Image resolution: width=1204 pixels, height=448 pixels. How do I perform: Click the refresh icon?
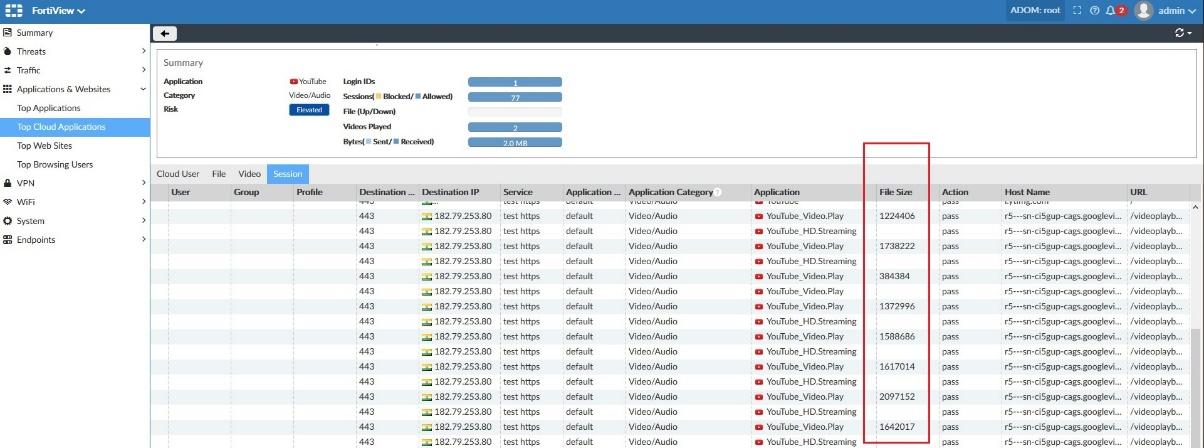point(1181,33)
